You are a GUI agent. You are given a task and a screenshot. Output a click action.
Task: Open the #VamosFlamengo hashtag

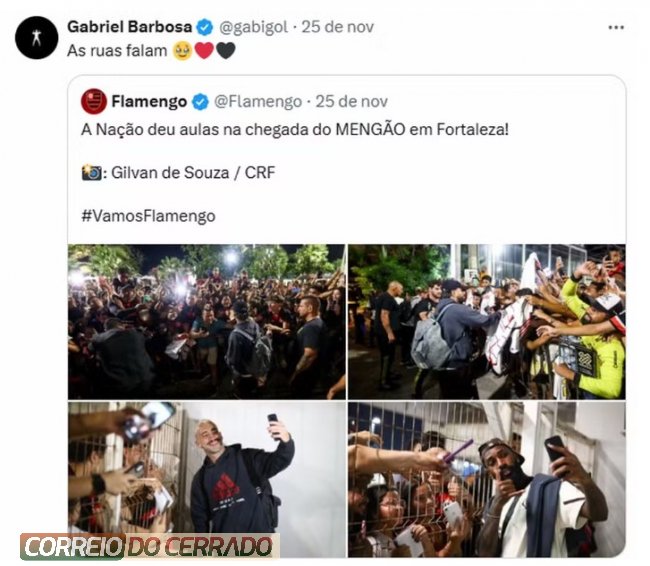click(148, 216)
